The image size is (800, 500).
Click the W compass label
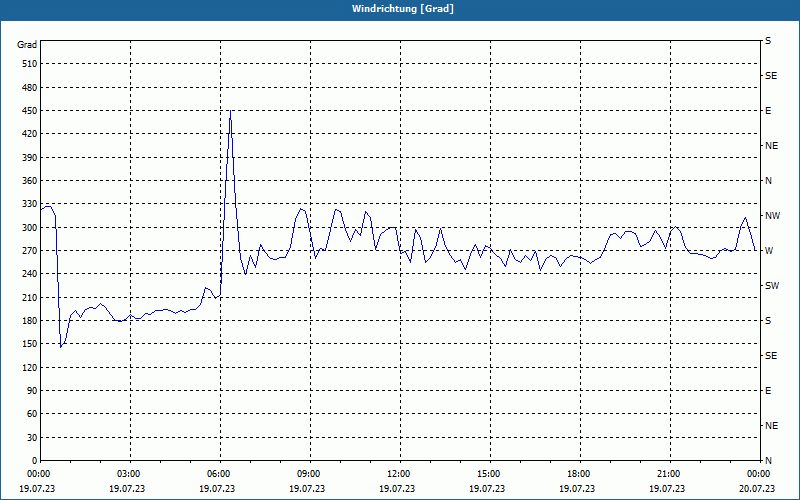click(769, 251)
